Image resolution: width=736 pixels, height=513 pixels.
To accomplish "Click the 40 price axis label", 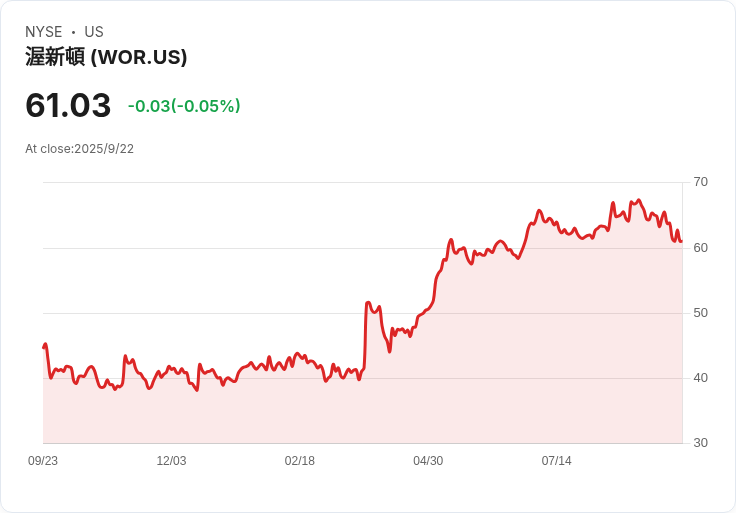I will tap(700, 378).
